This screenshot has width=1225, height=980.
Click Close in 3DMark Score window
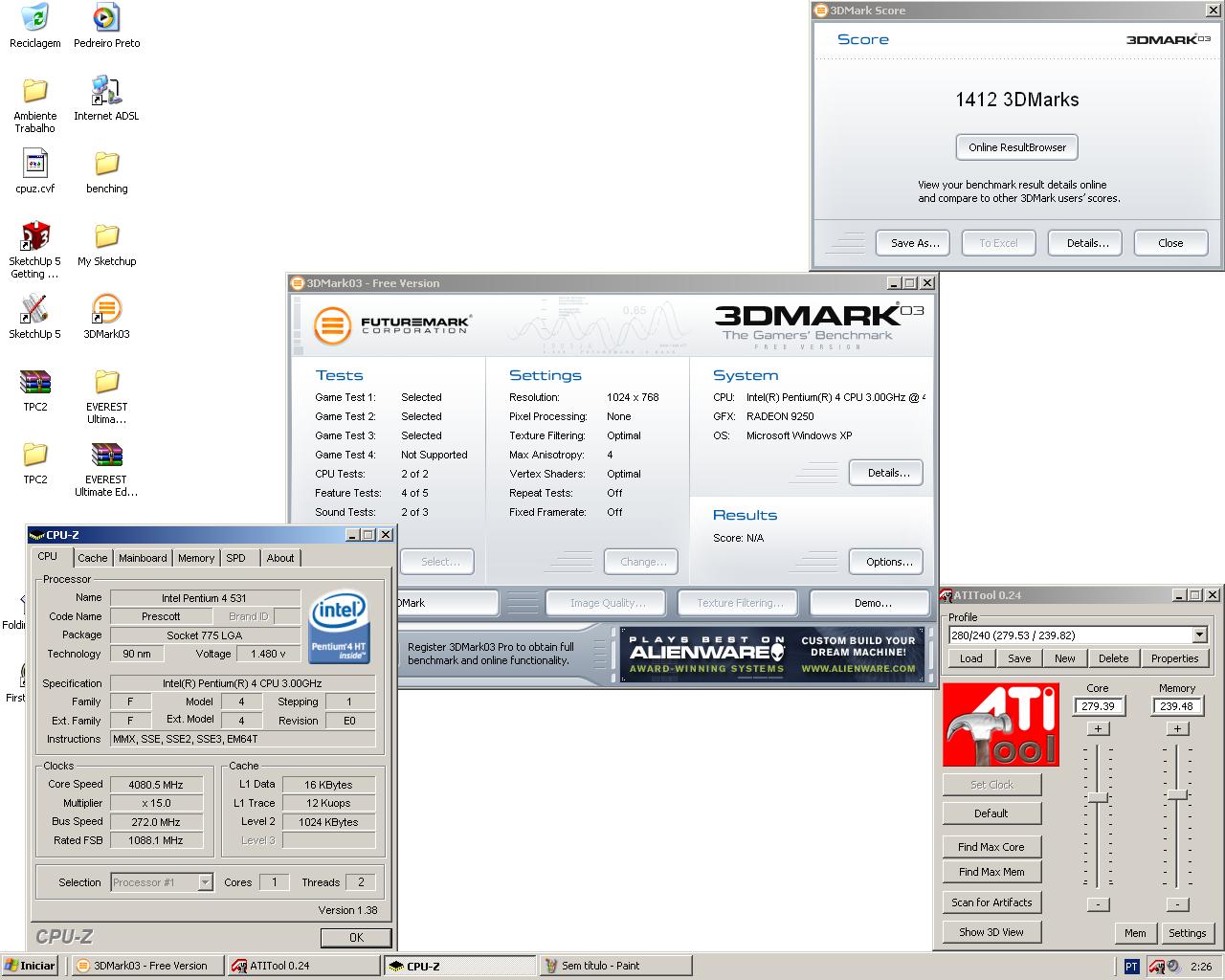click(x=1170, y=243)
